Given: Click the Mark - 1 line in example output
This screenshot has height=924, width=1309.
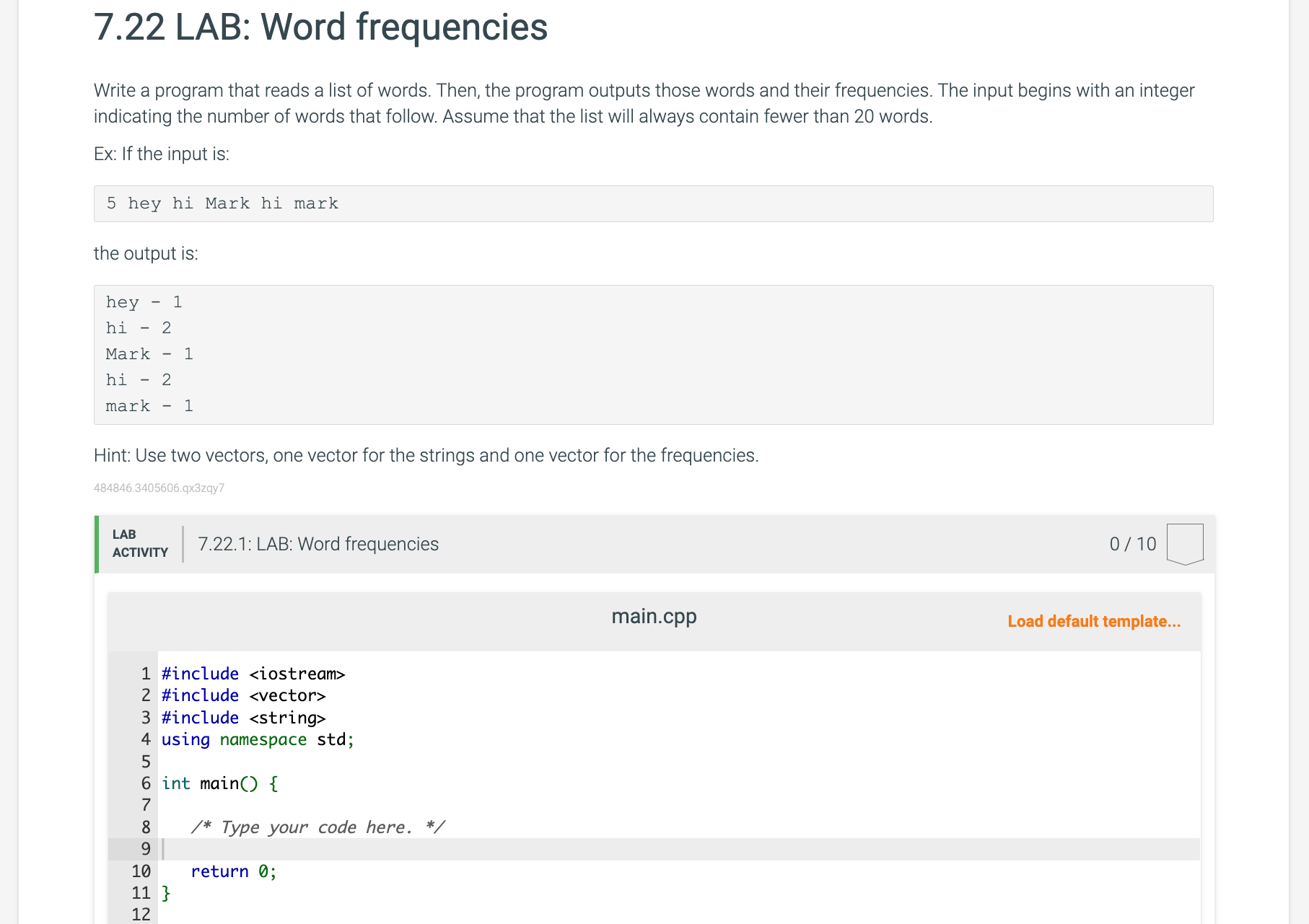Looking at the screenshot, I should point(149,354).
